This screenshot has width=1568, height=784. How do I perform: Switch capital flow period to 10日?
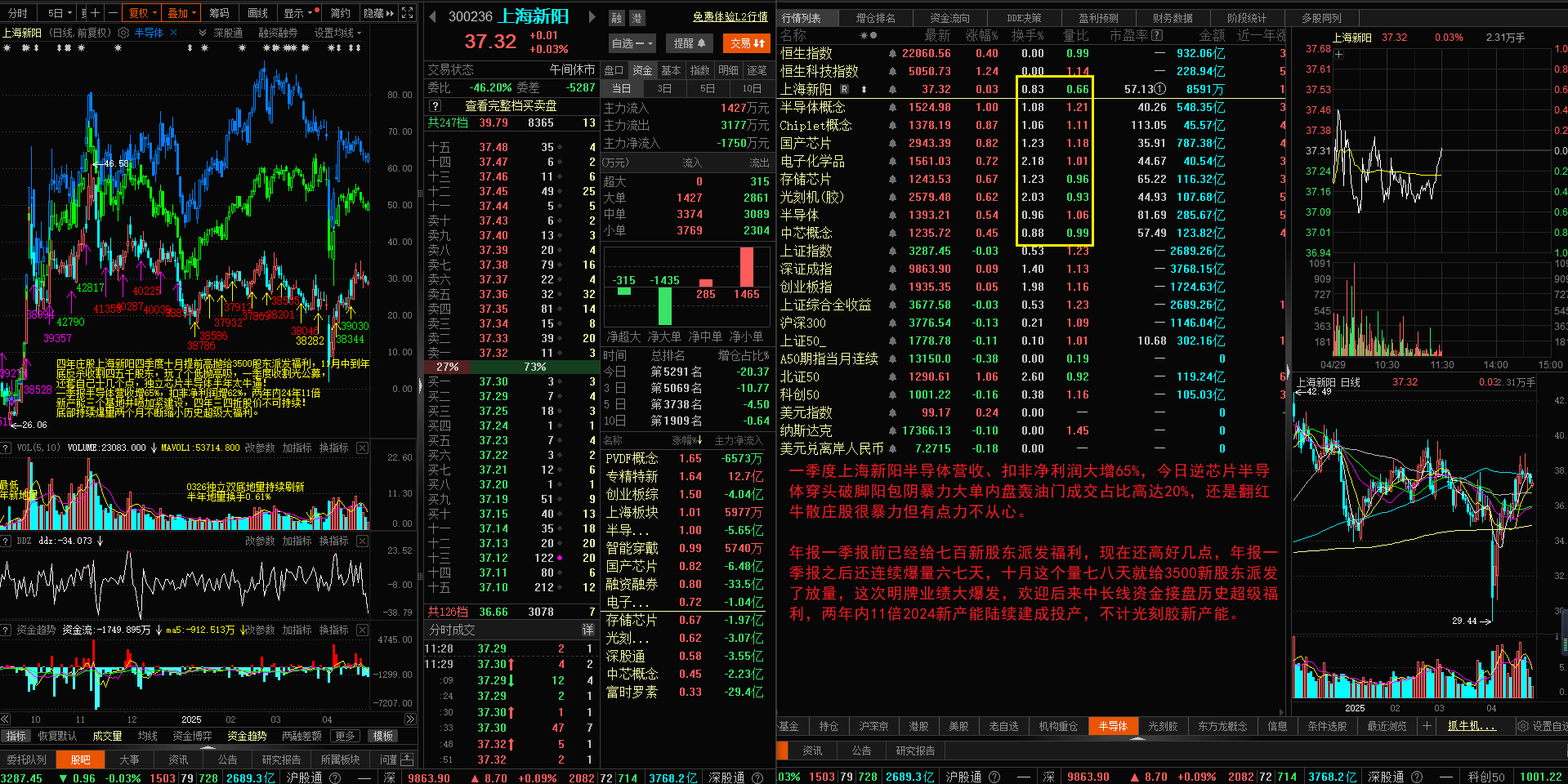pyautogui.click(x=752, y=88)
